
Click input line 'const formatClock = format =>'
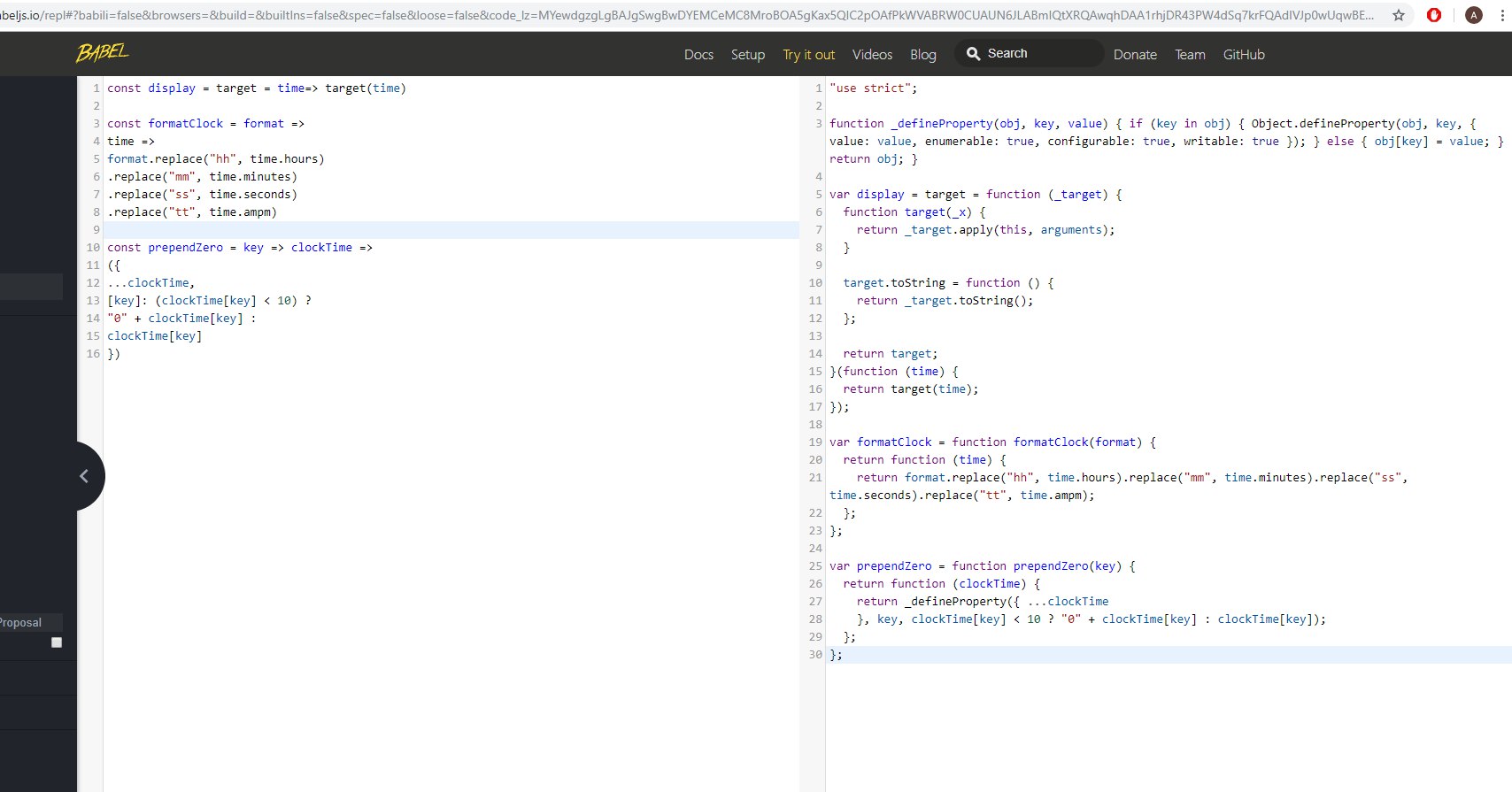pyautogui.click(x=205, y=124)
